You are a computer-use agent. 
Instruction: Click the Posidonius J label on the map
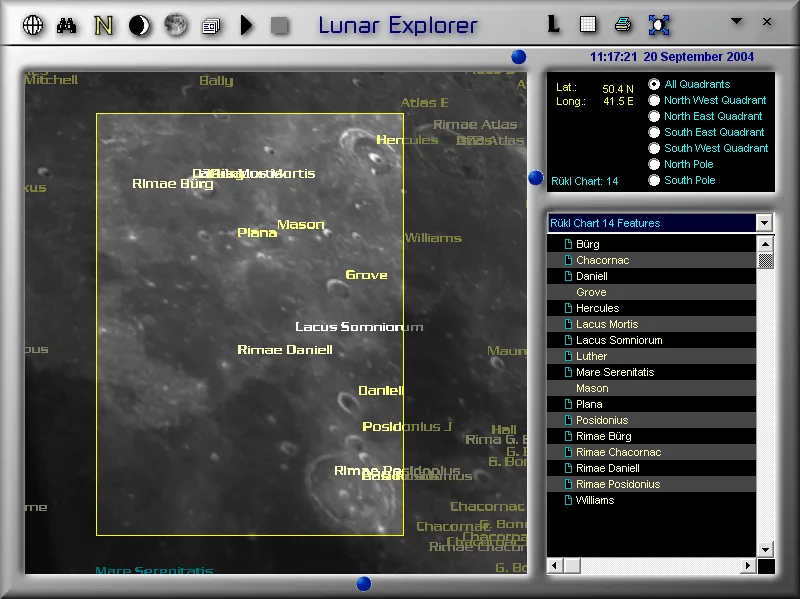pos(407,426)
